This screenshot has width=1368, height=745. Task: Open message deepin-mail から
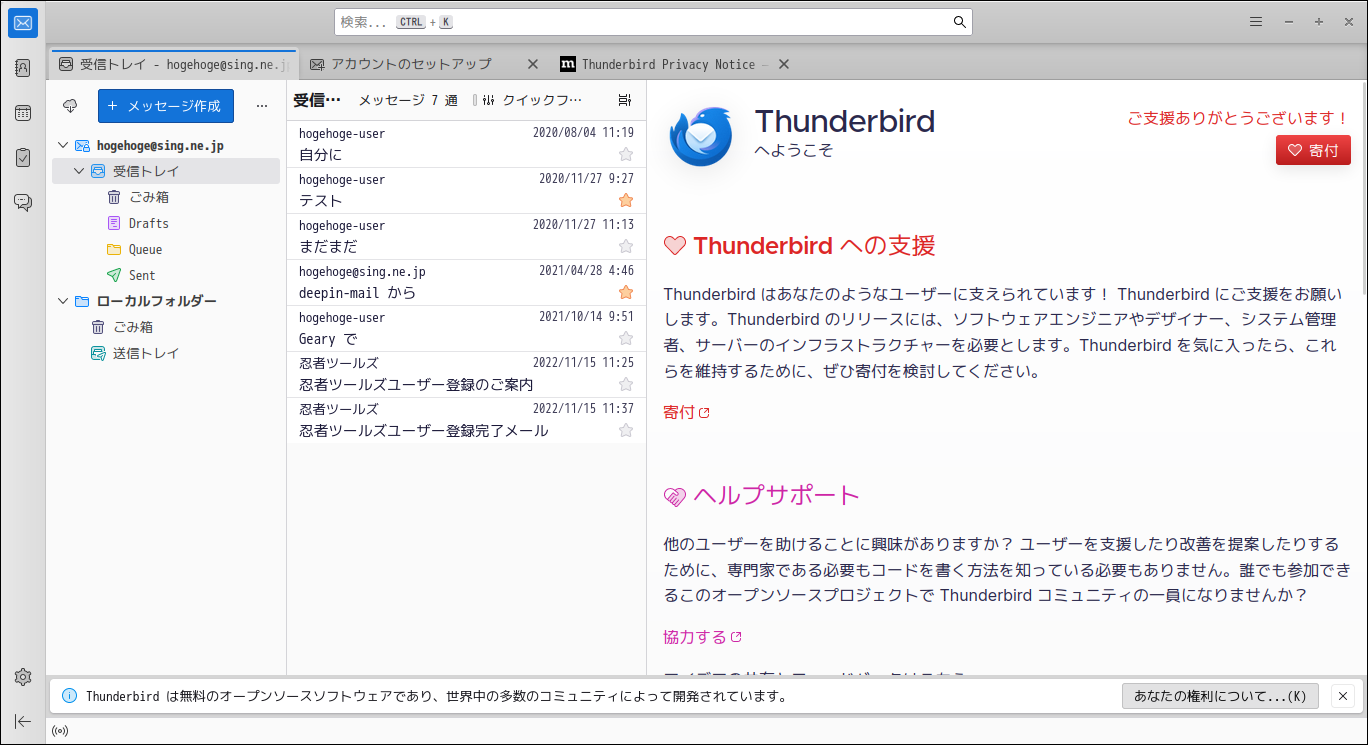pos(466,283)
